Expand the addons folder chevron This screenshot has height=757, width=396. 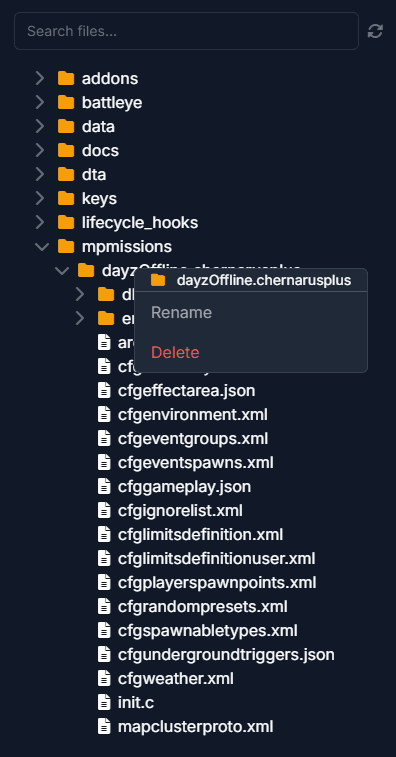pos(40,78)
